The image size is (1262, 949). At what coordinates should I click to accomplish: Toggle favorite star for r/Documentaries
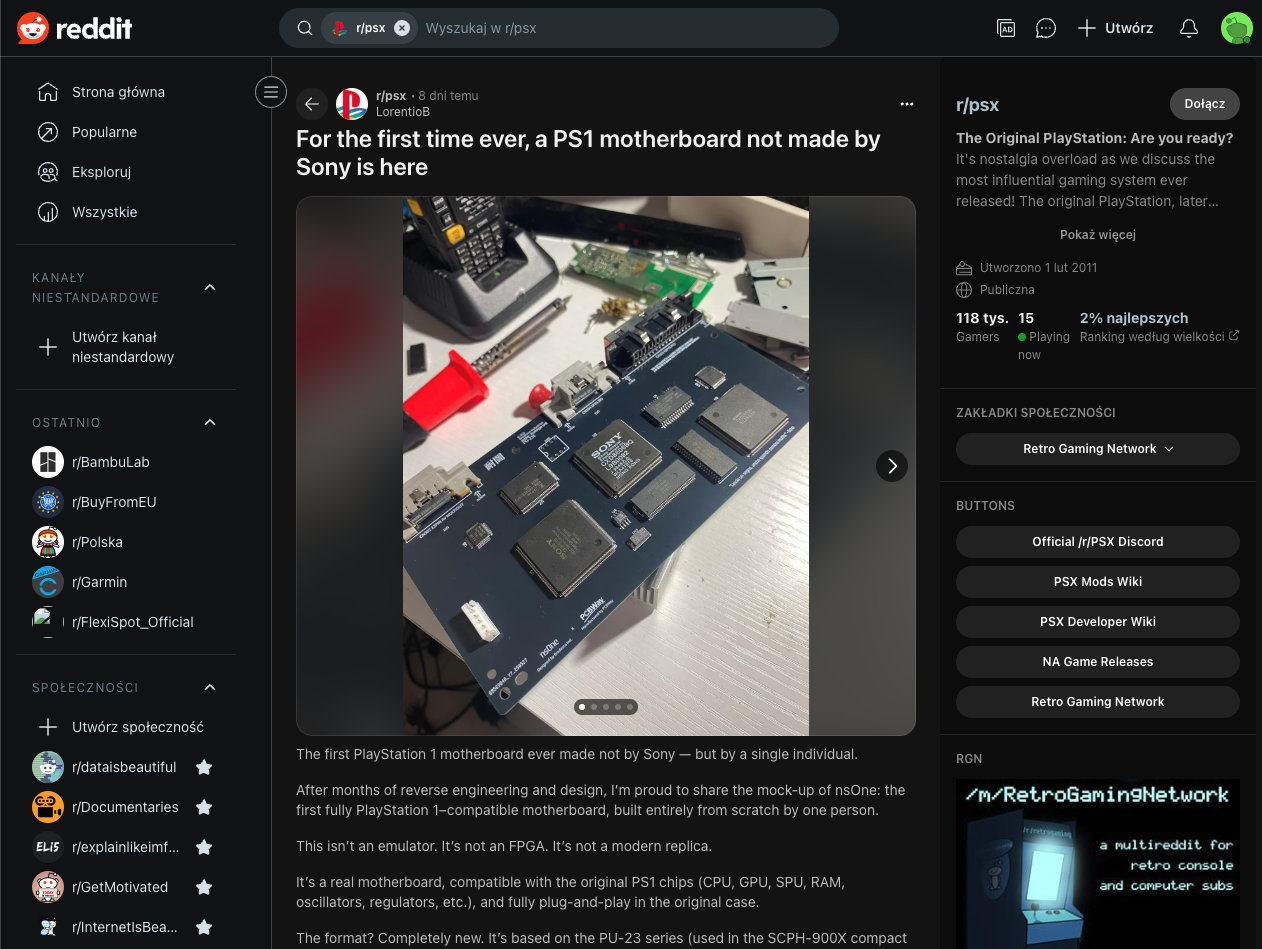click(204, 807)
